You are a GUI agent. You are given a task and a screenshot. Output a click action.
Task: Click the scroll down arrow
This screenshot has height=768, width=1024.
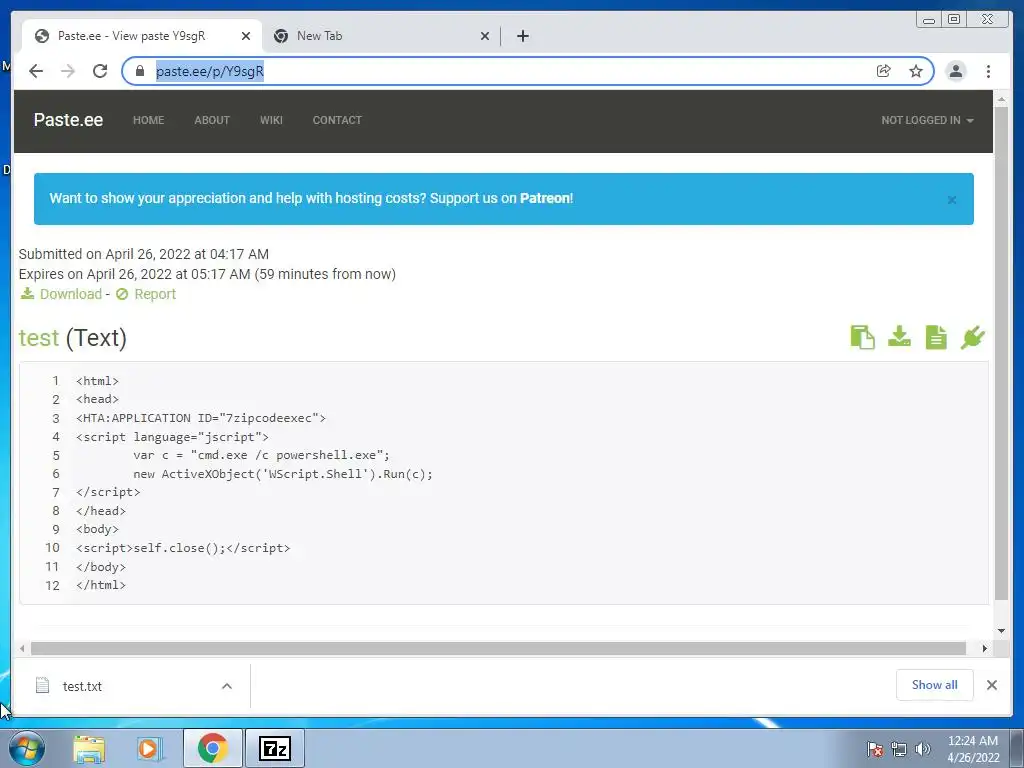click(x=1001, y=631)
